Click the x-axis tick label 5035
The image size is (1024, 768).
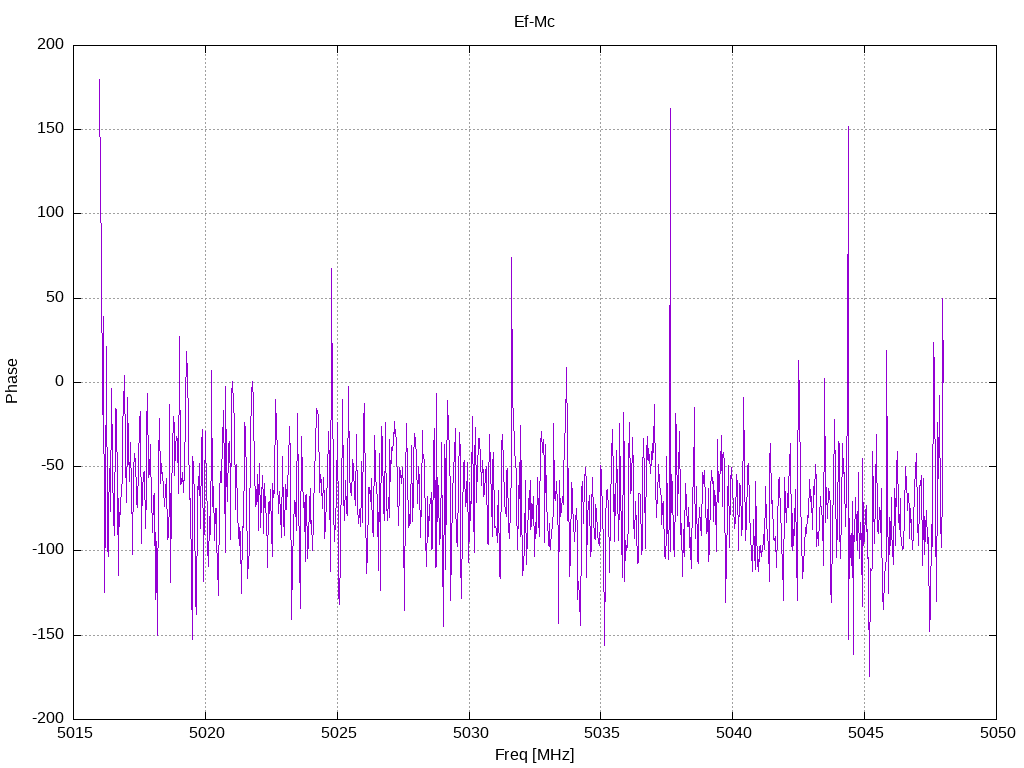point(601,733)
